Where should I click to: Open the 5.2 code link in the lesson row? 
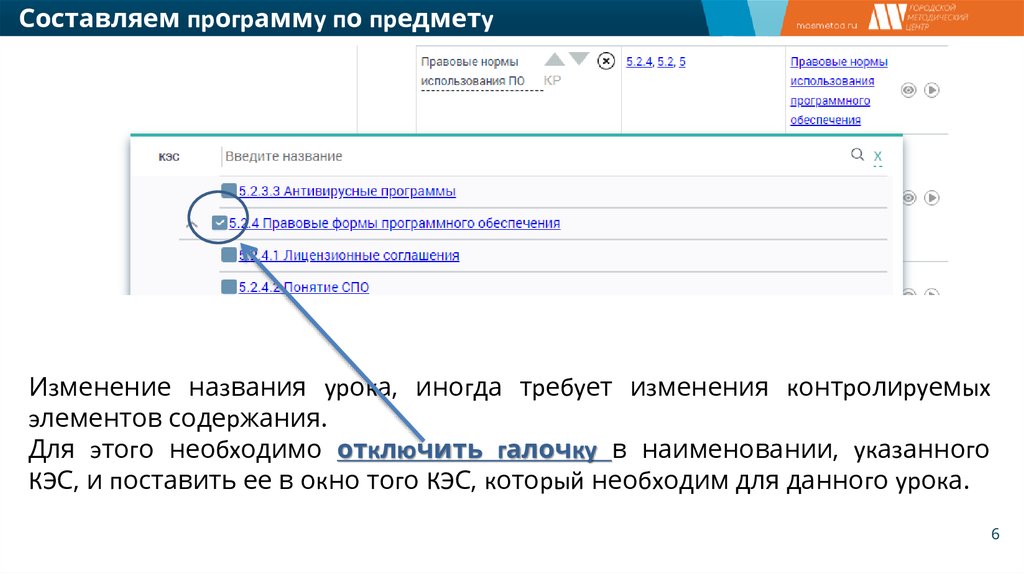[x=665, y=62]
